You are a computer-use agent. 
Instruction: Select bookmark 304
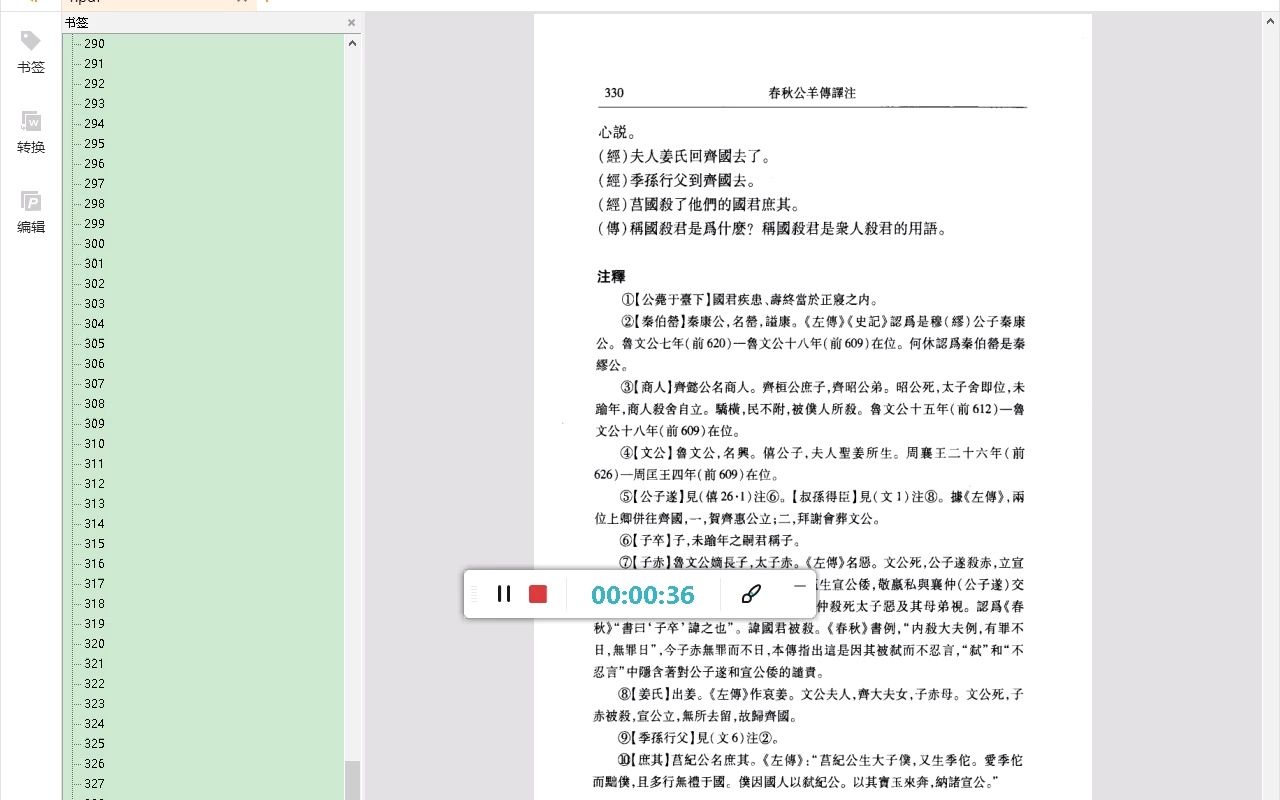point(94,324)
